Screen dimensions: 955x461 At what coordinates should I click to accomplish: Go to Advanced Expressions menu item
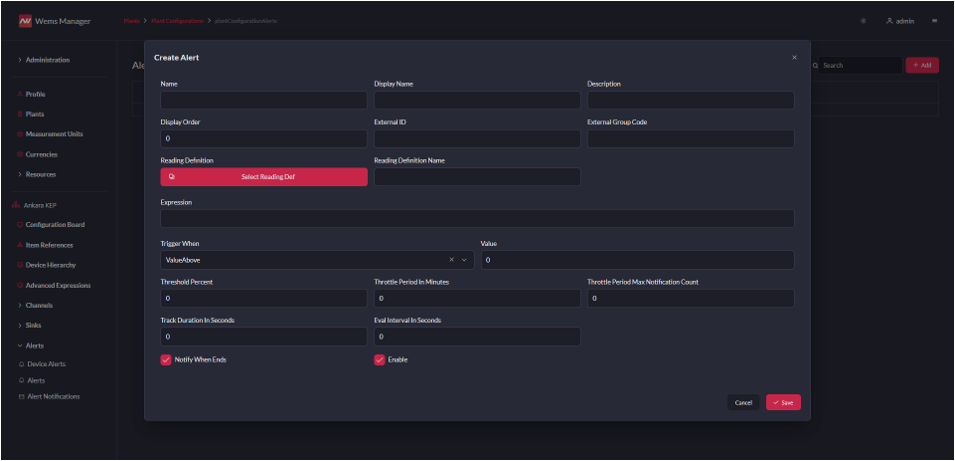pos(58,285)
